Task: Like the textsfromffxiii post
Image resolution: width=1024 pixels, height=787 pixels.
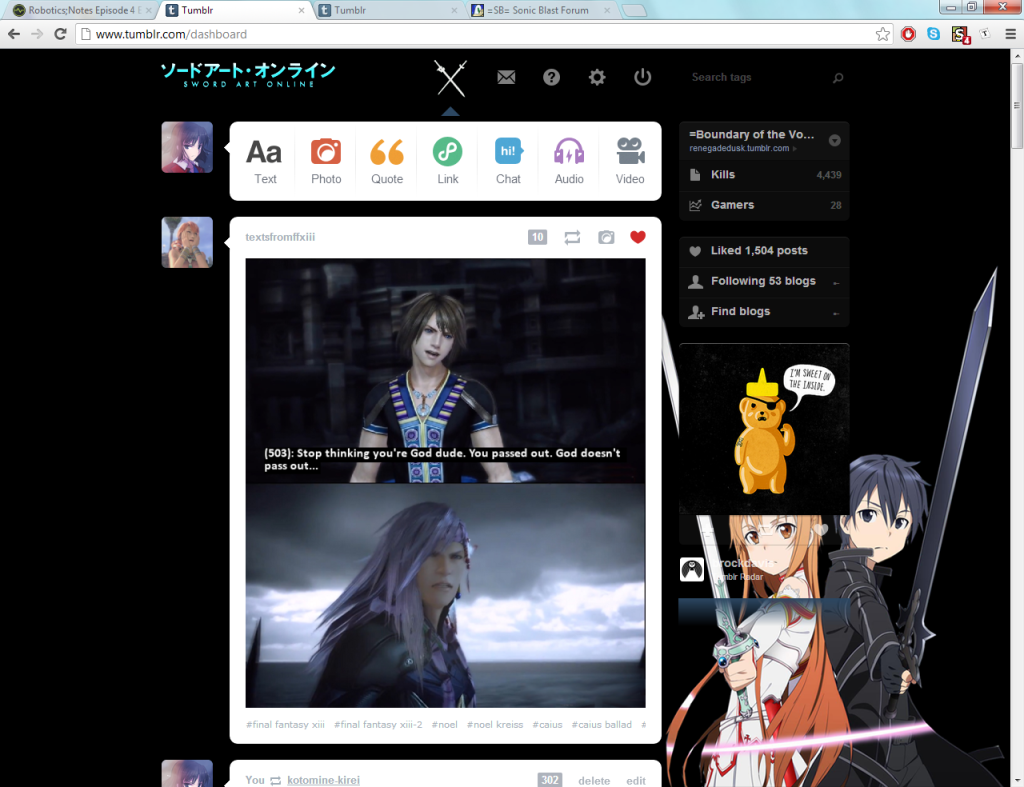Action: 639,237
